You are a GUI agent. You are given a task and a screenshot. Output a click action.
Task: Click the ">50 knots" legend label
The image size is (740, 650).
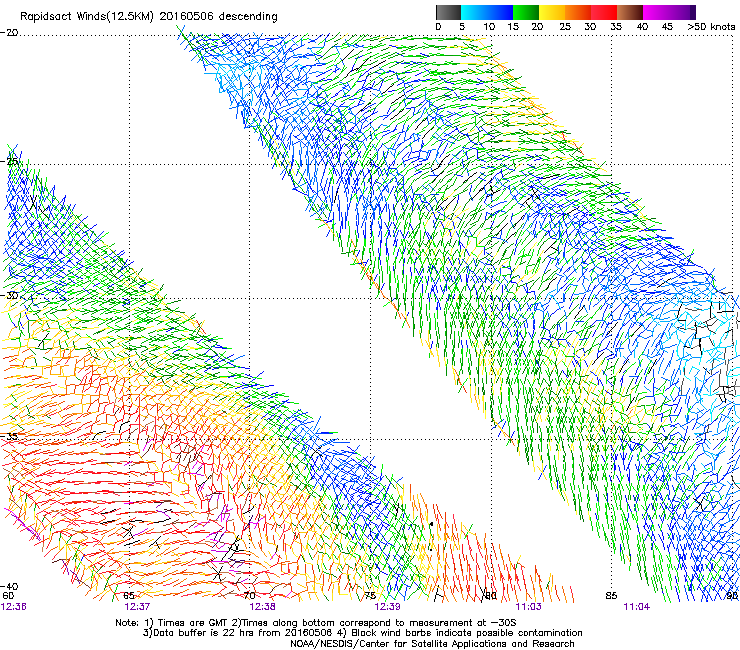(x=711, y=27)
